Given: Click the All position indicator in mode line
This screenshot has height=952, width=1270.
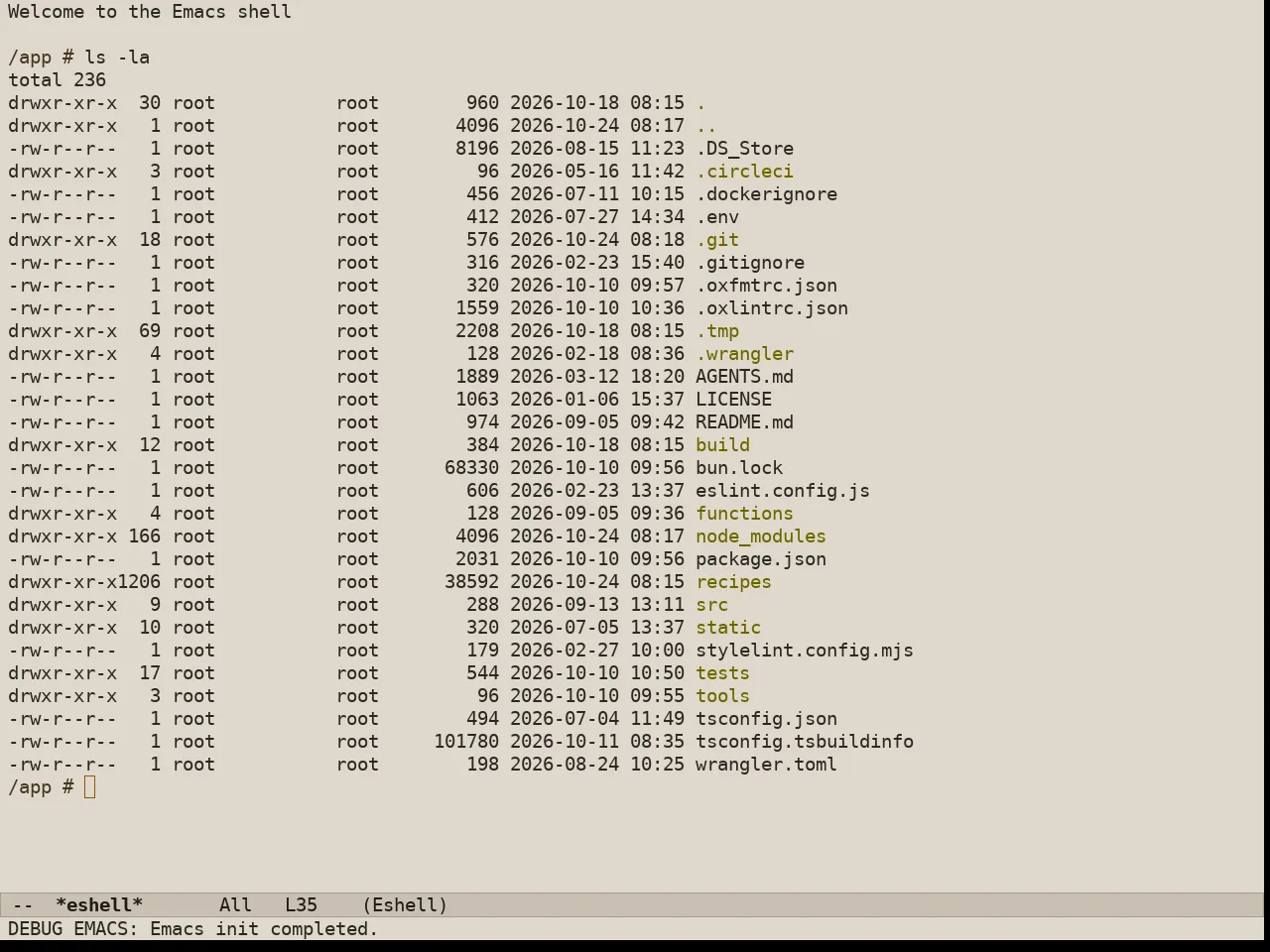Looking at the screenshot, I should coord(235,904).
